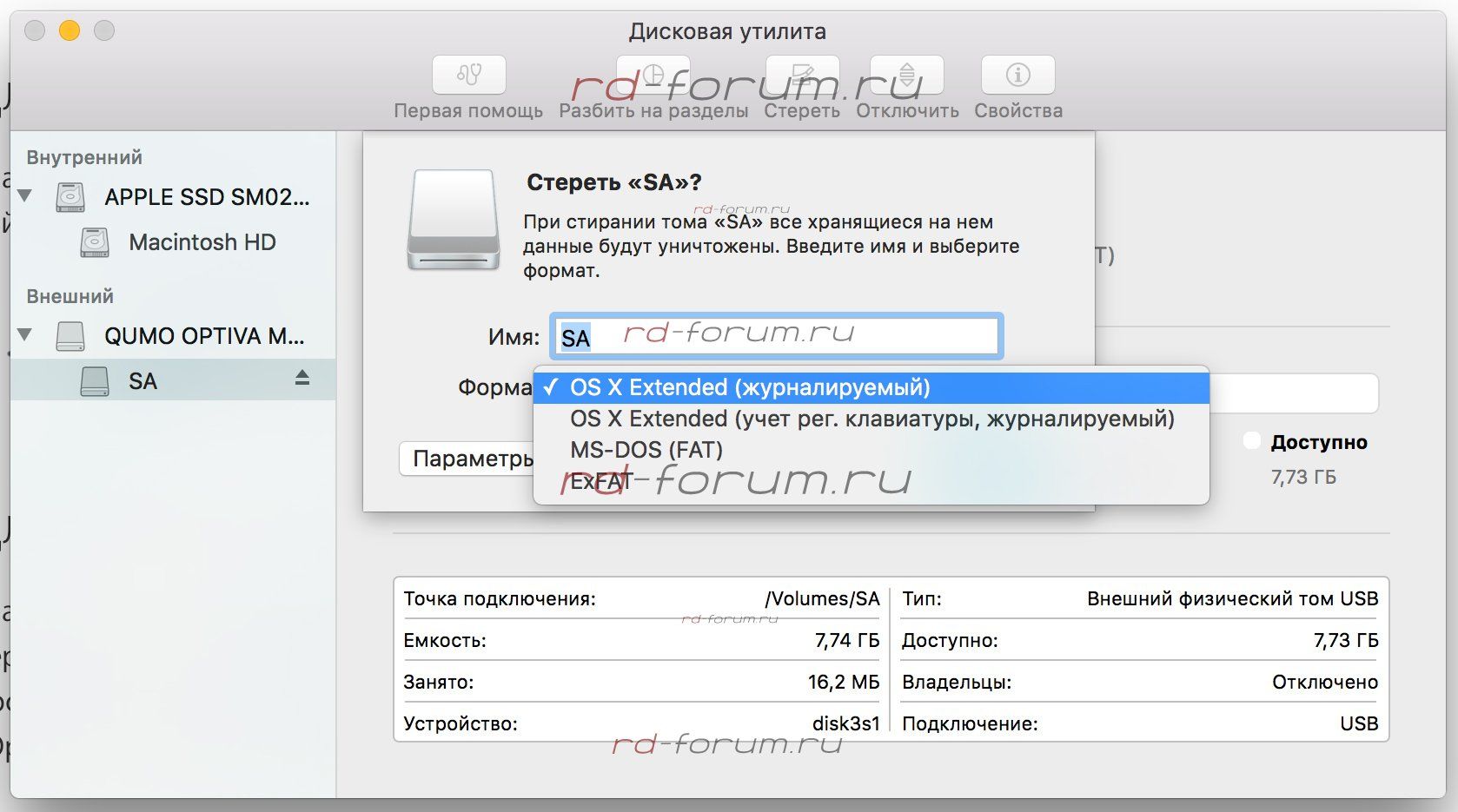Click the Macintosh HD disk icon
The image size is (1458, 812).
pyautogui.click(x=94, y=242)
